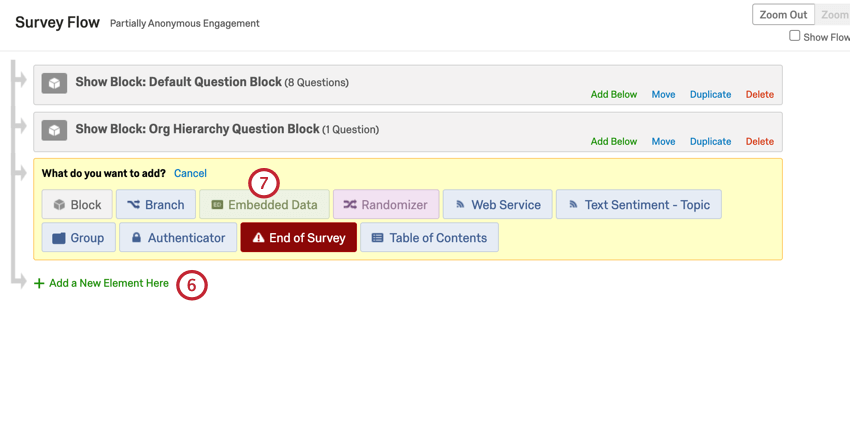Click the Org Hierarchy Question Block cube icon
The width and height of the screenshot is (850, 425).
coord(54,130)
